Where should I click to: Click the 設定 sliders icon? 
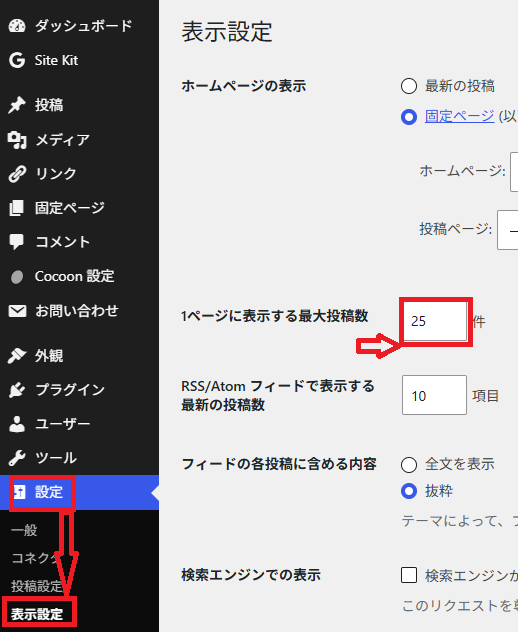19,492
